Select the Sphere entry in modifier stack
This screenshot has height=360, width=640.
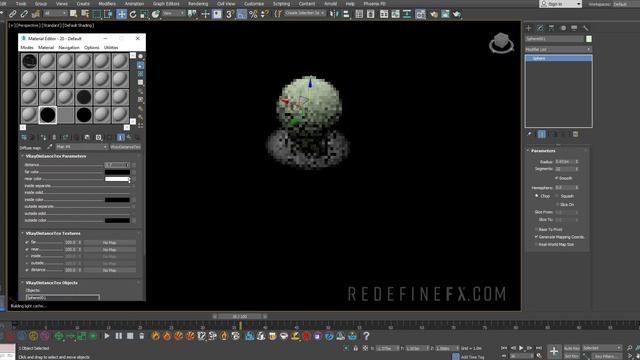click(x=558, y=58)
